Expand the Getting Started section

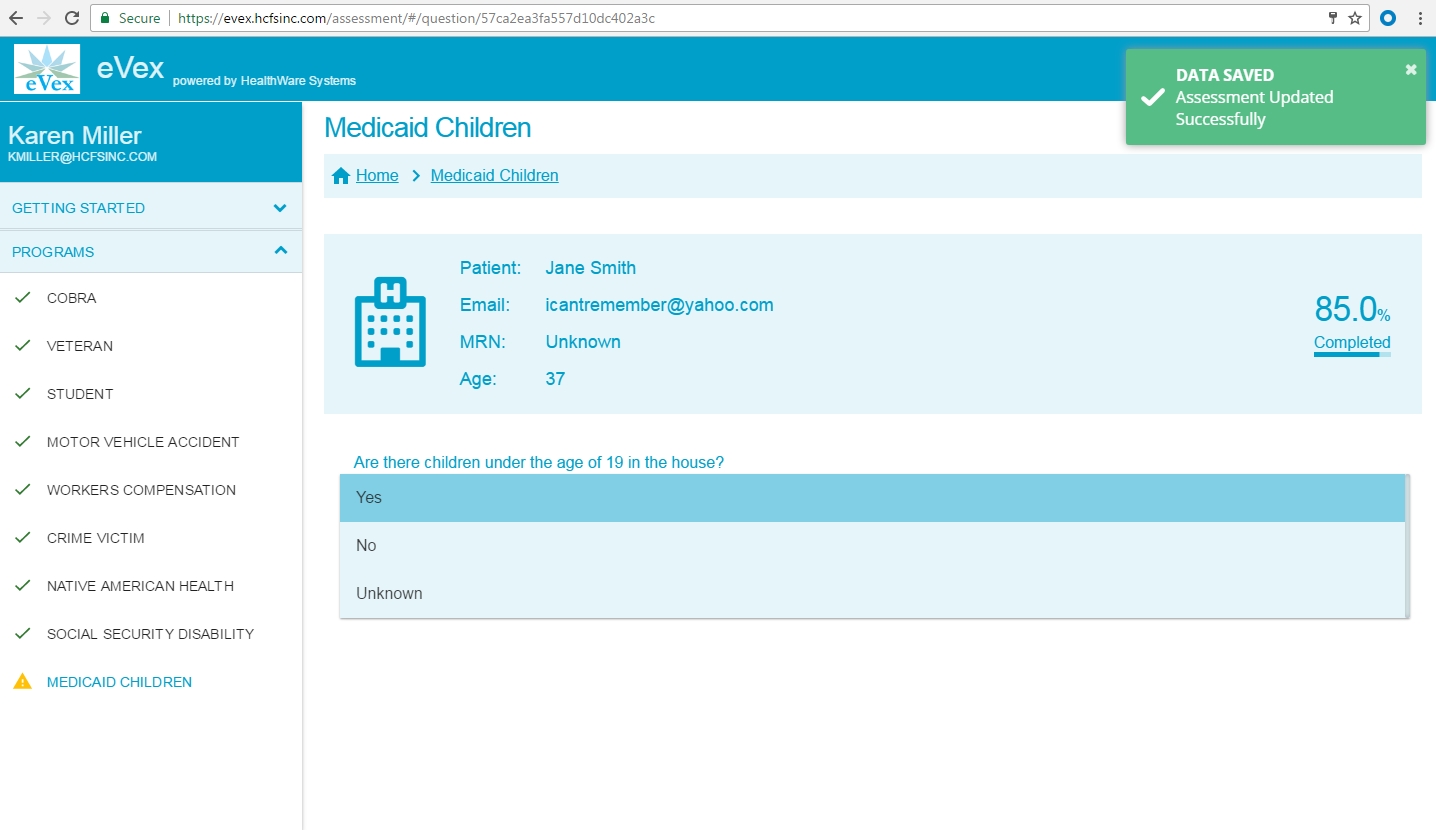click(150, 208)
